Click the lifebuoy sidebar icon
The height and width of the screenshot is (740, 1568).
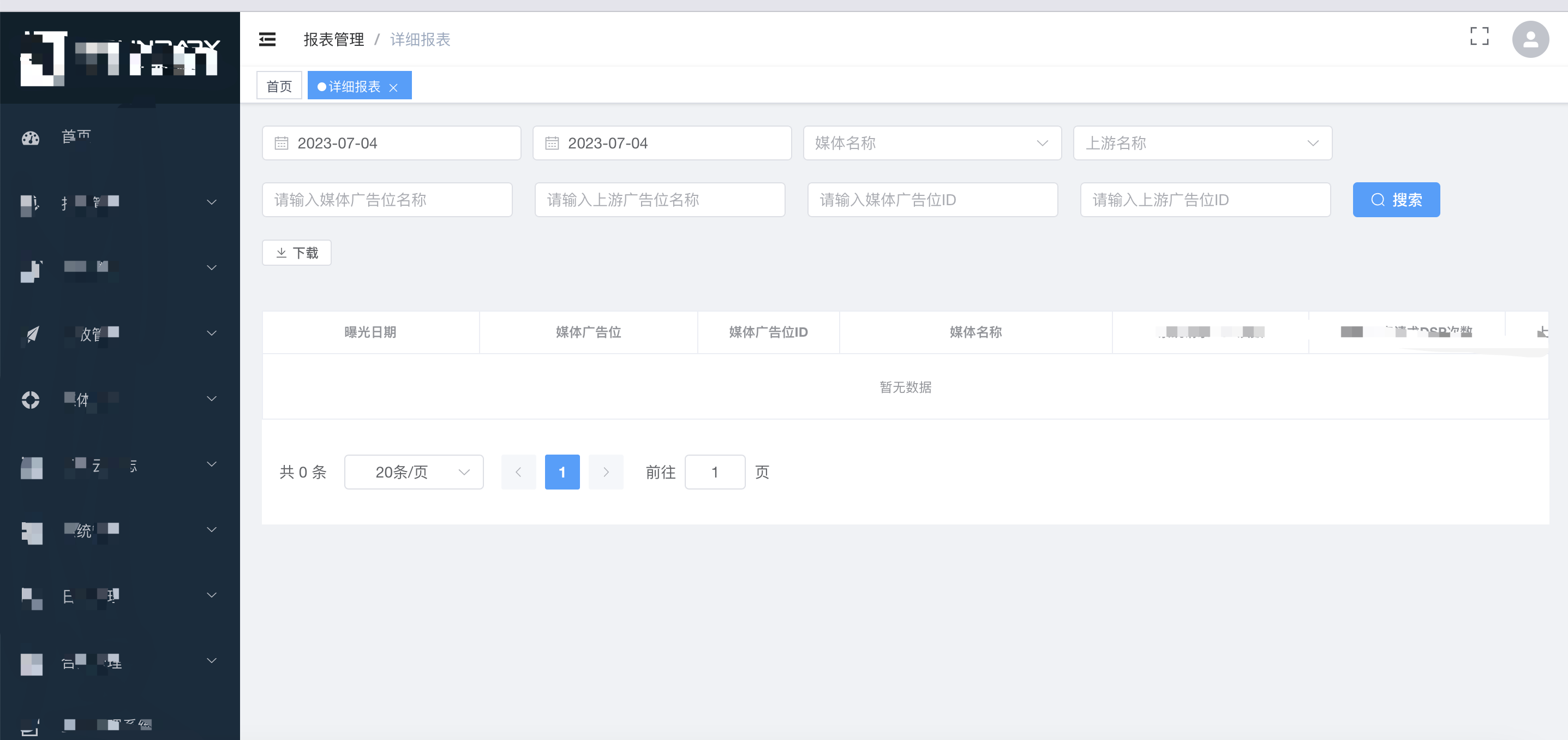tap(31, 399)
